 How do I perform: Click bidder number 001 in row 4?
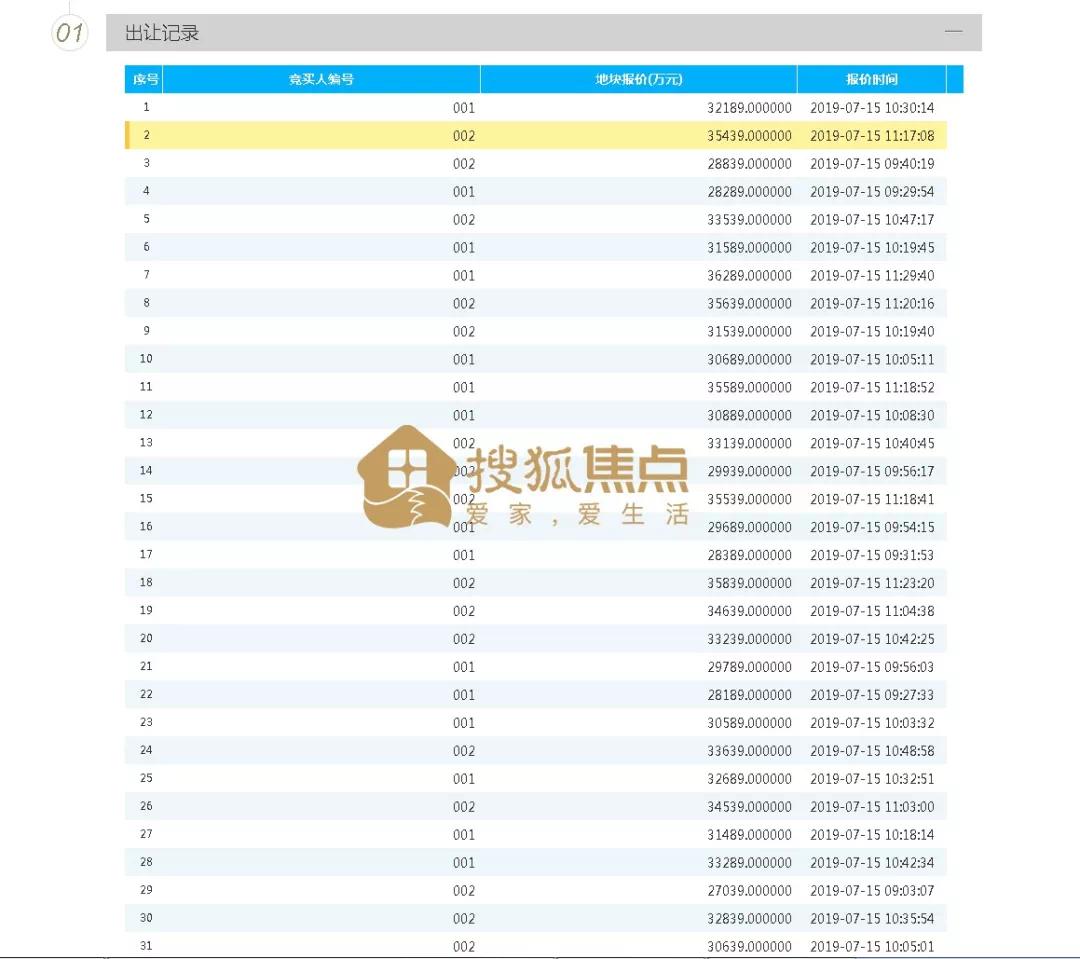tap(463, 191)
